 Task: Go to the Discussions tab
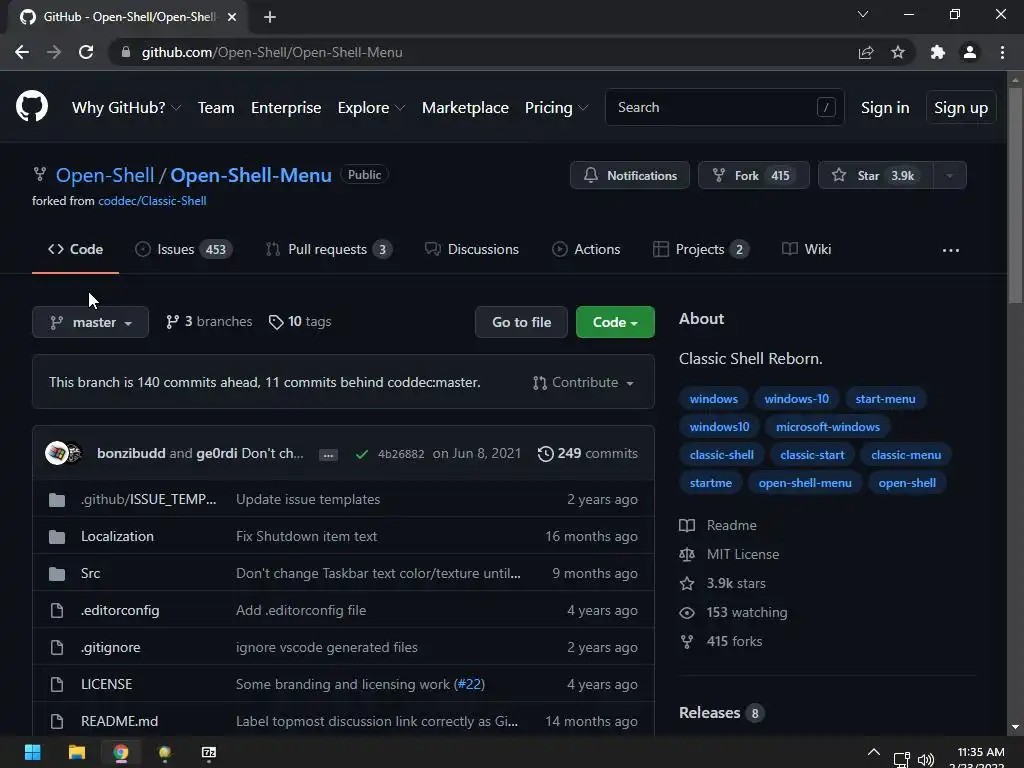(472, 249)
